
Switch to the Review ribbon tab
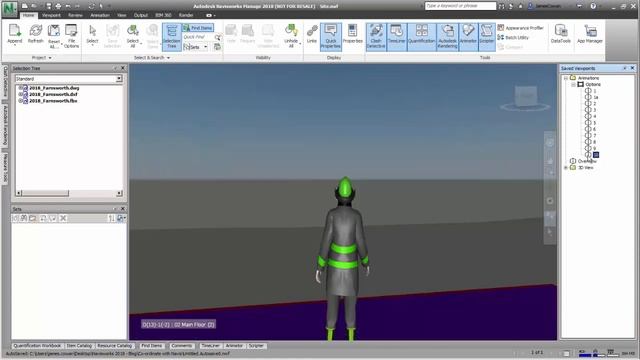tap(75, 15)
